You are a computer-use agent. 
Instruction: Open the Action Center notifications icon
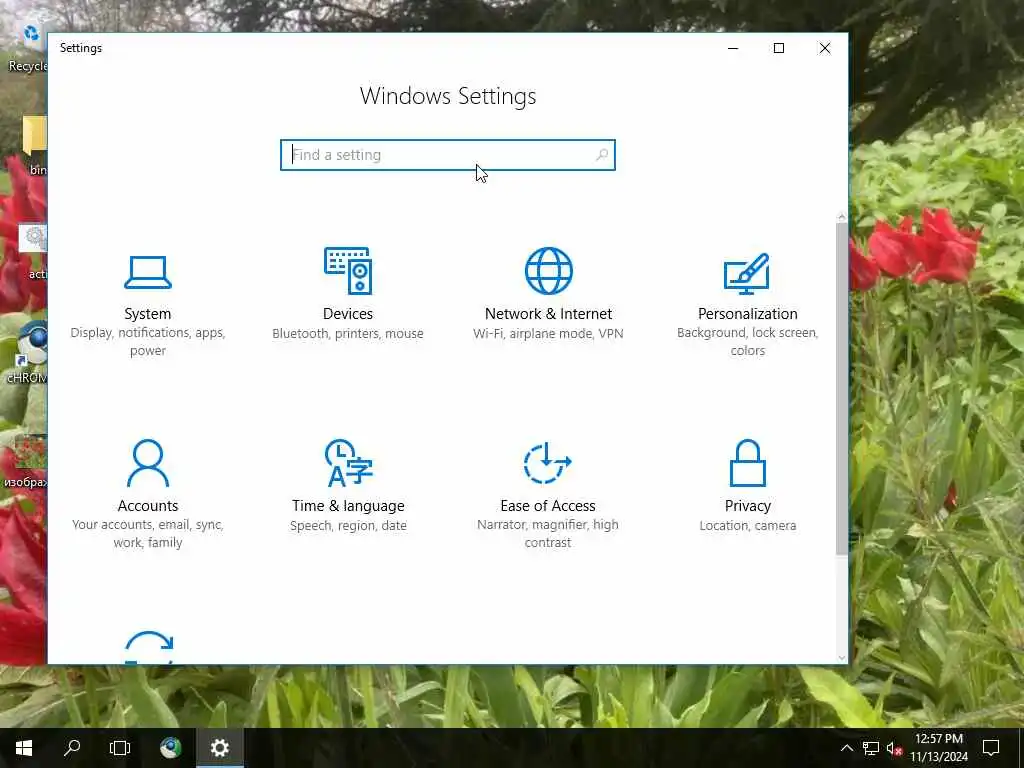[991, 748]
